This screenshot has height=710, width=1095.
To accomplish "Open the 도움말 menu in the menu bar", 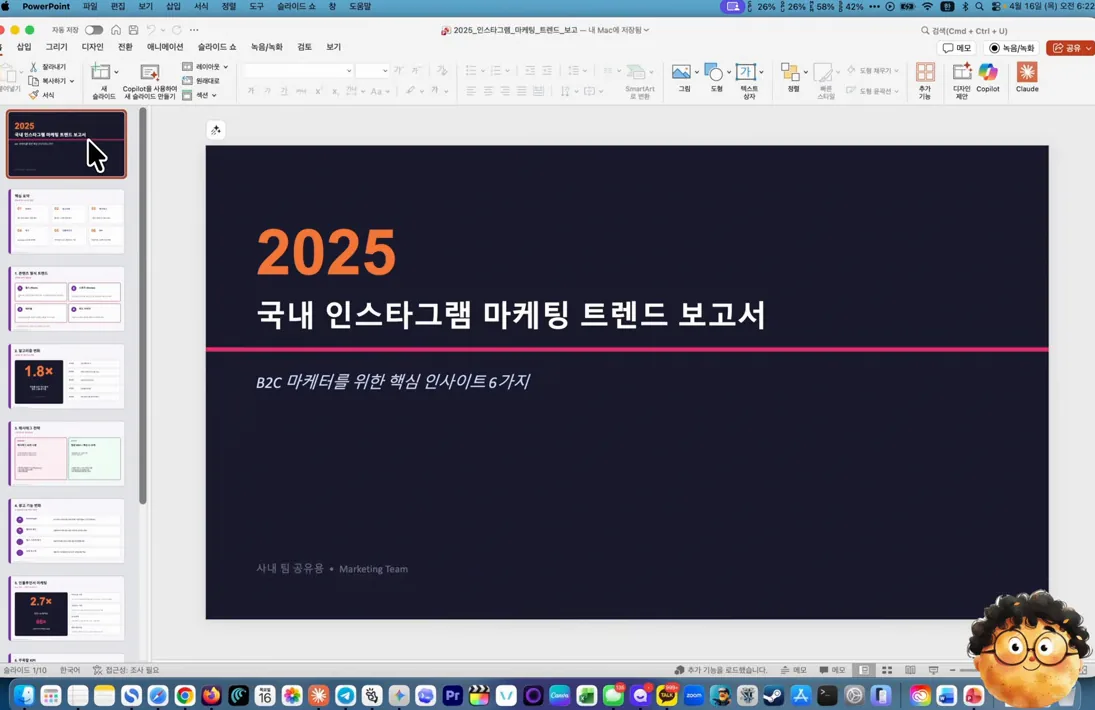I will [x=360, y=6].
